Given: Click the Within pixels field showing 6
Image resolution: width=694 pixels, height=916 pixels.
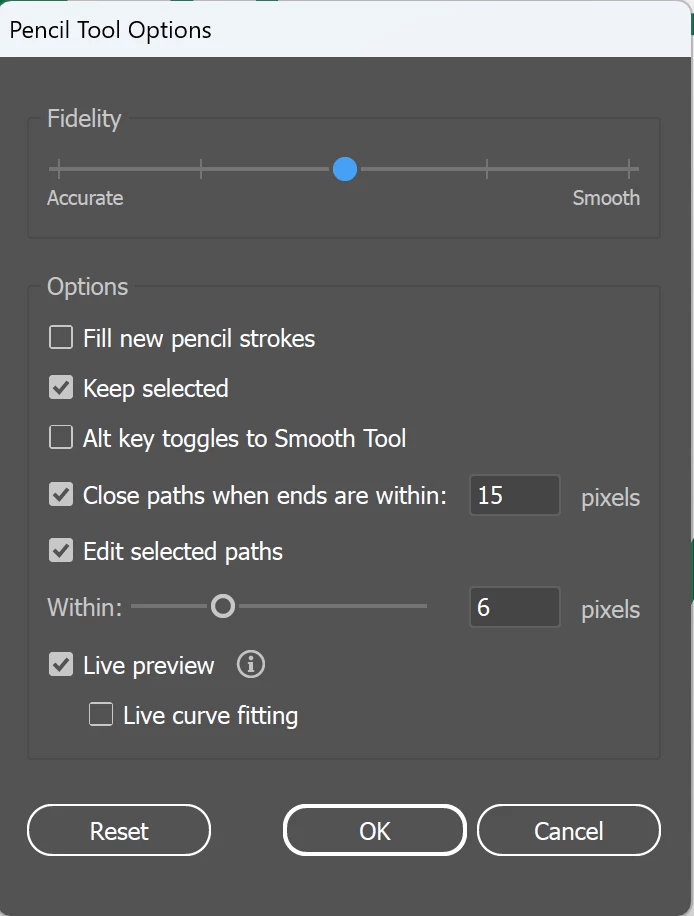Looking at the screenshot, I should pos(514,607).
